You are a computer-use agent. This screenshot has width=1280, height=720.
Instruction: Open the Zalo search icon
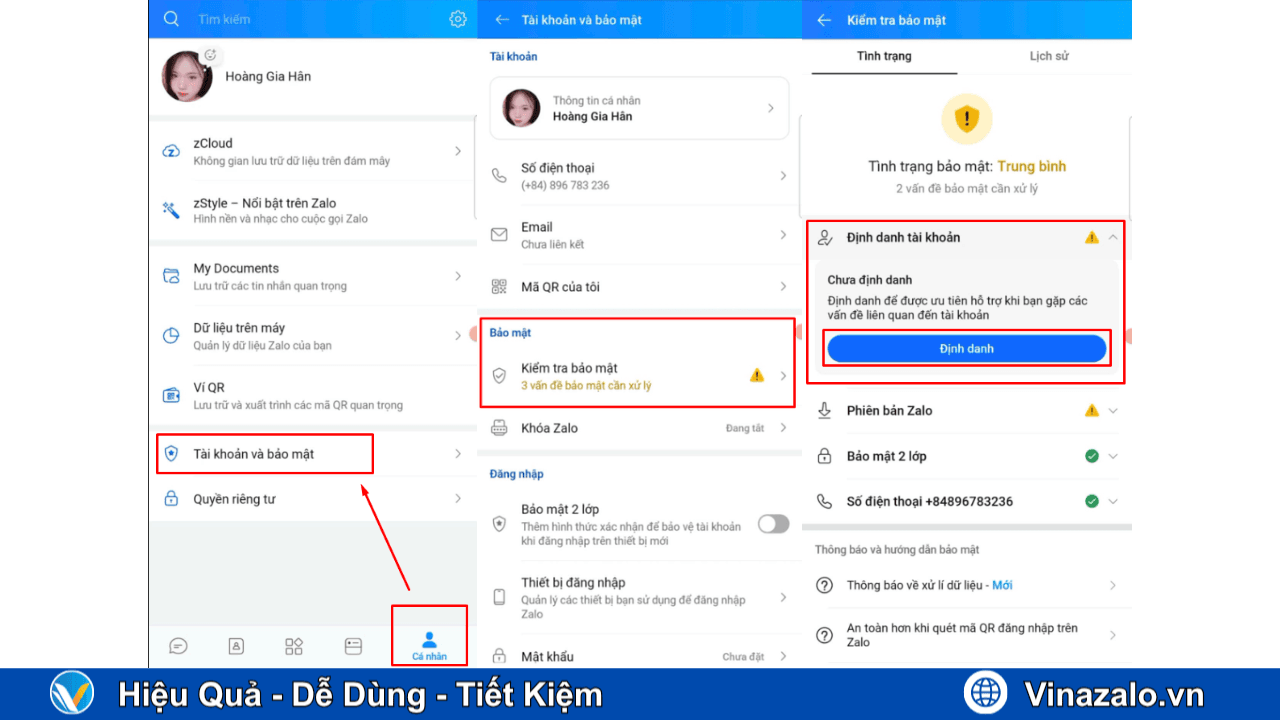(171, 18)
